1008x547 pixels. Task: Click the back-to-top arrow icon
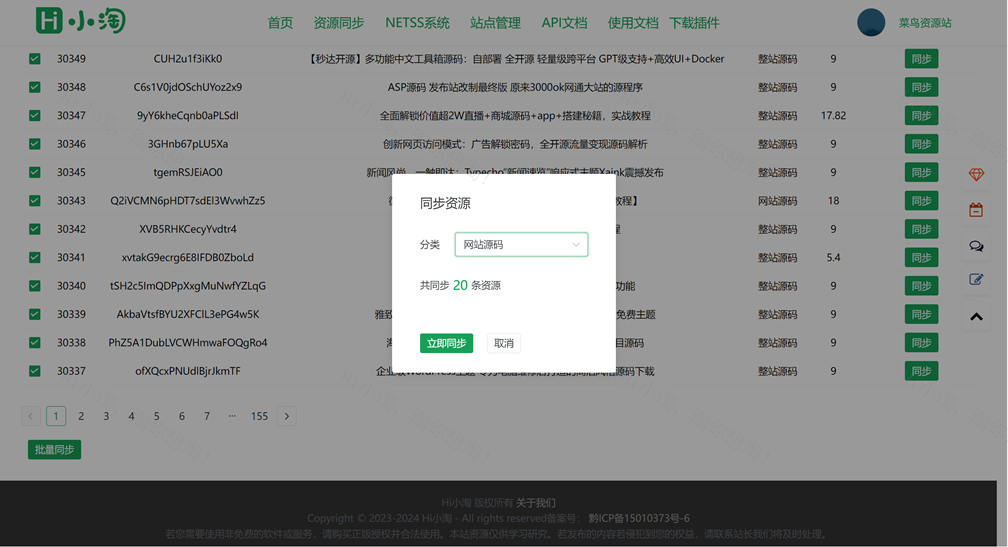(976, 317)
